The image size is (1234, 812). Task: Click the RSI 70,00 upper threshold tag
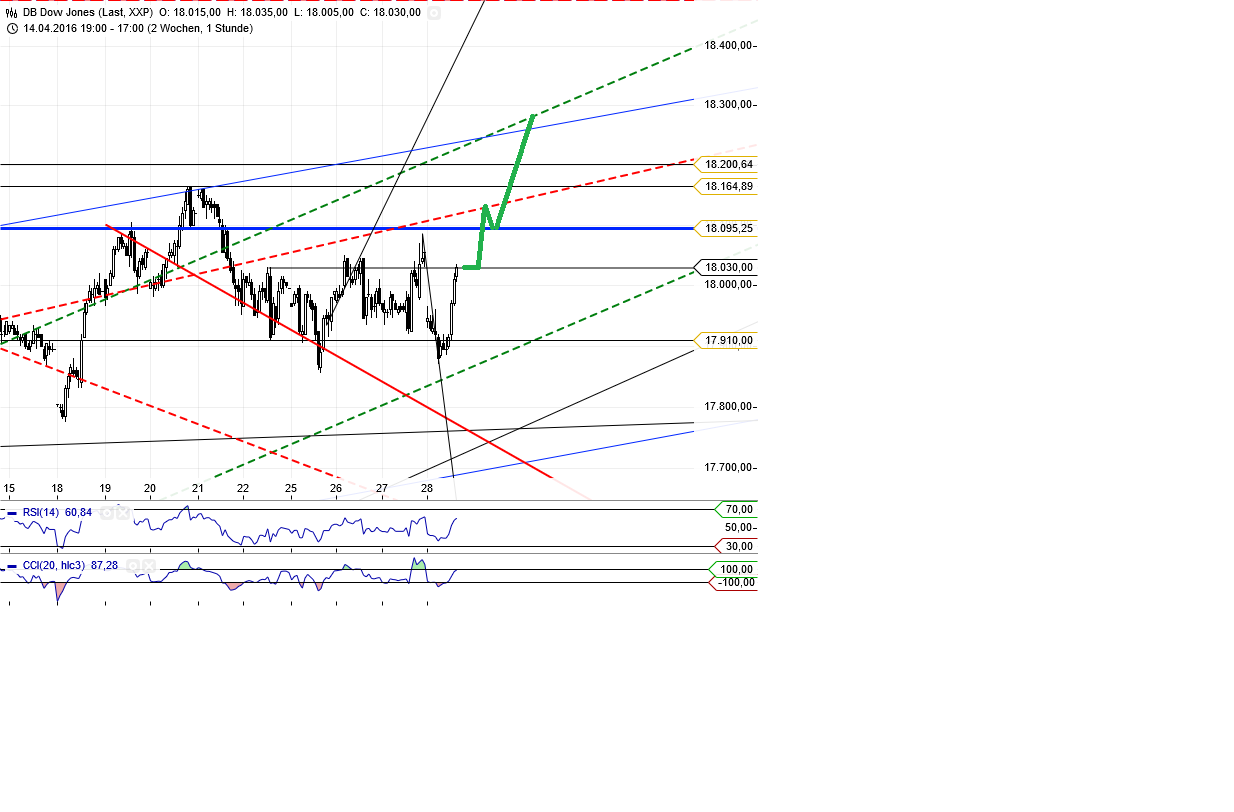click(x=738, y=510)
